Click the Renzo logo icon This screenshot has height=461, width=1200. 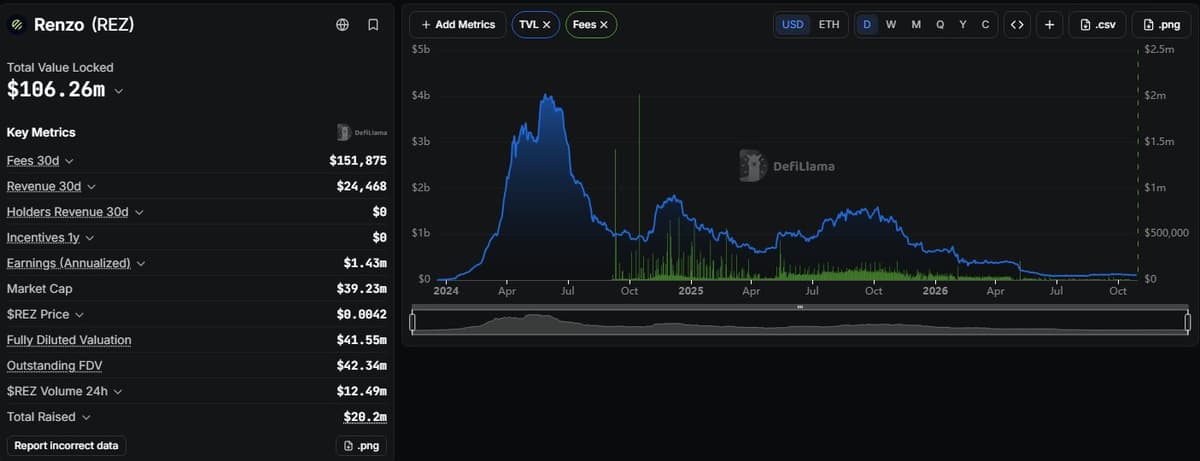coord(17,25)
